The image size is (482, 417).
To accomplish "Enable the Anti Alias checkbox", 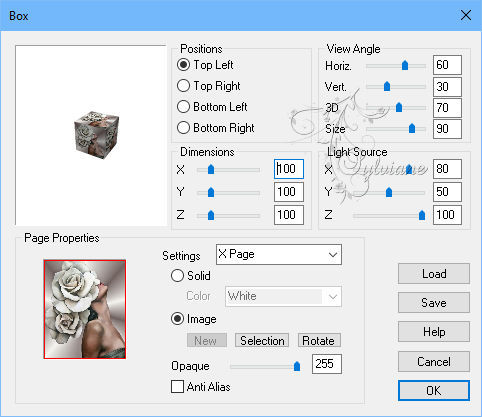I will (x=201, y=387).
